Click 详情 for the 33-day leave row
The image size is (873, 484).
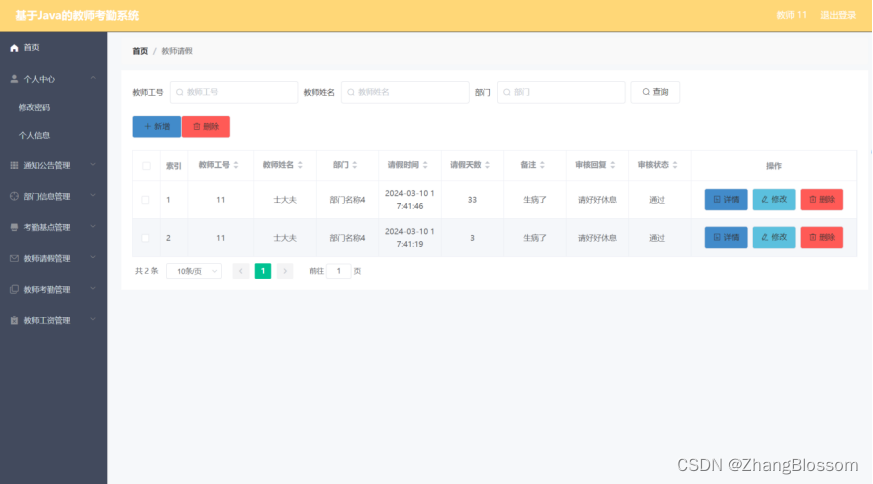pos(726,199)
